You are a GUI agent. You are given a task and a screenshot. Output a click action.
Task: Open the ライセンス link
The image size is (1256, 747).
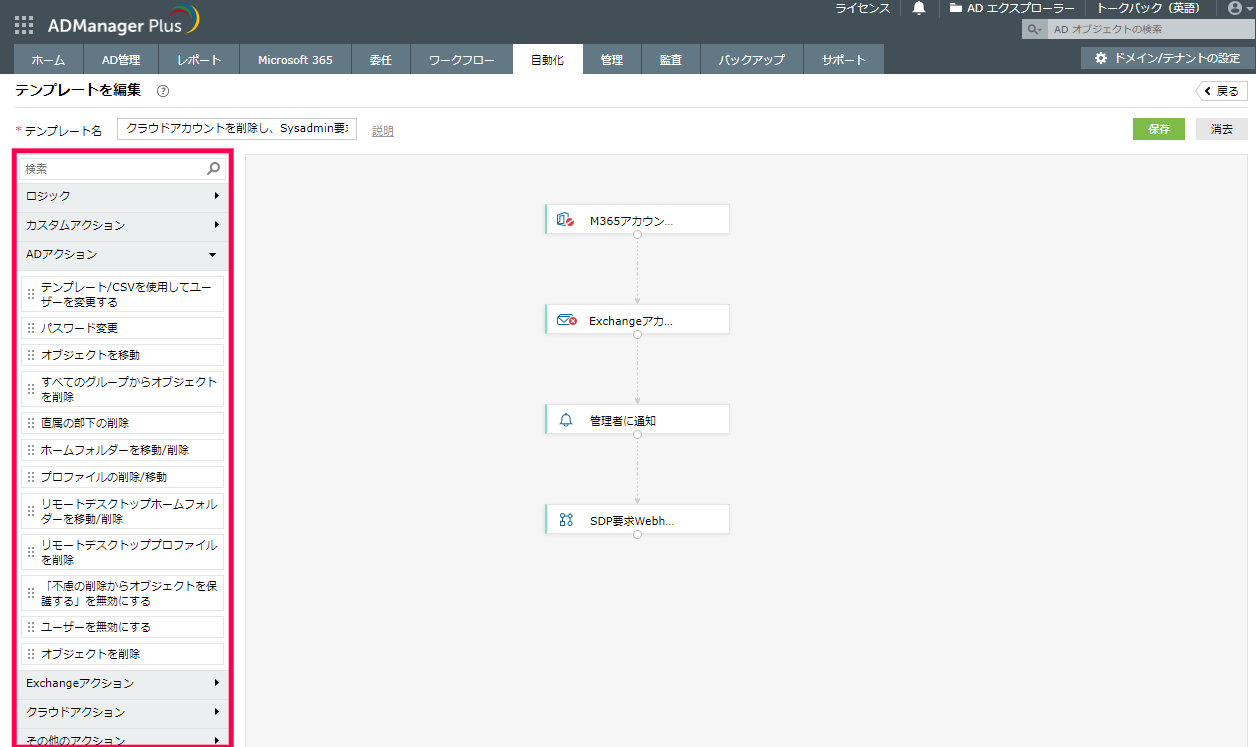click(x=863, y=8)
